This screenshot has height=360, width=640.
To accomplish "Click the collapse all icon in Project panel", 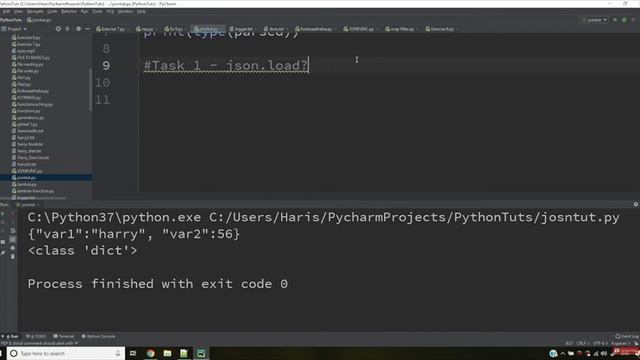I will point(68,29).
